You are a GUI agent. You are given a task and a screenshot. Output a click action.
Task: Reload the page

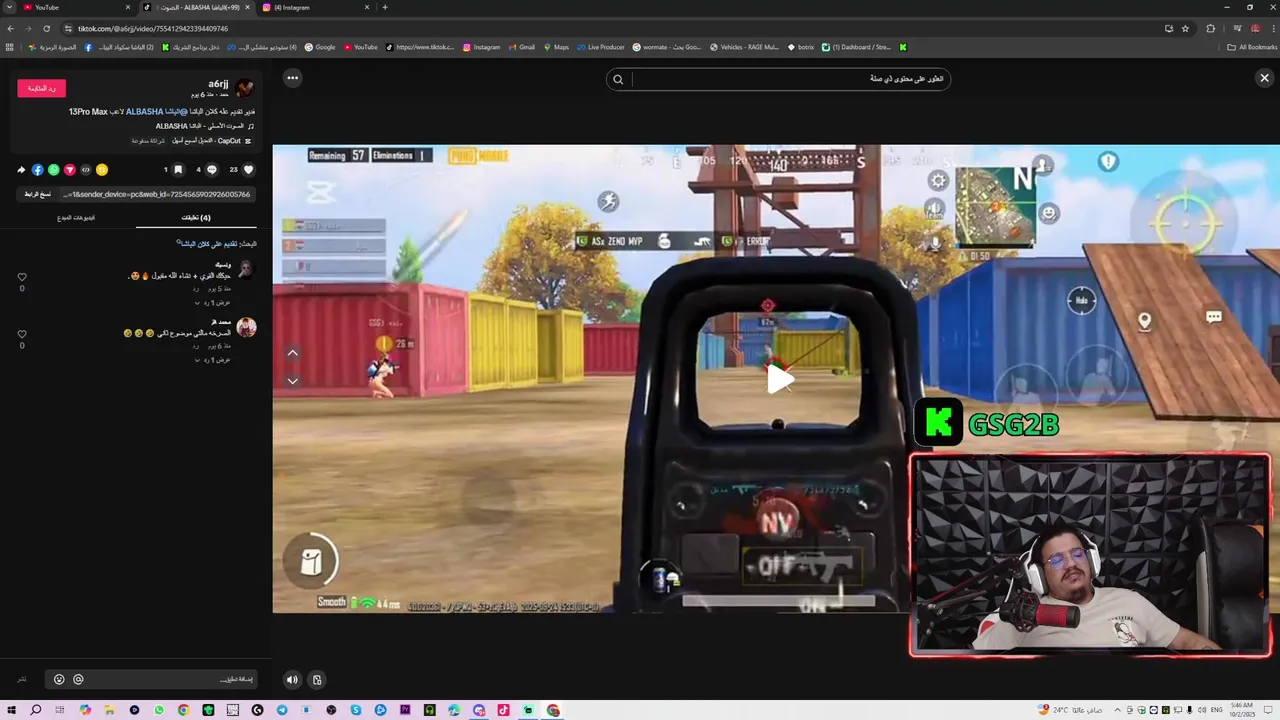coord(46,29)
